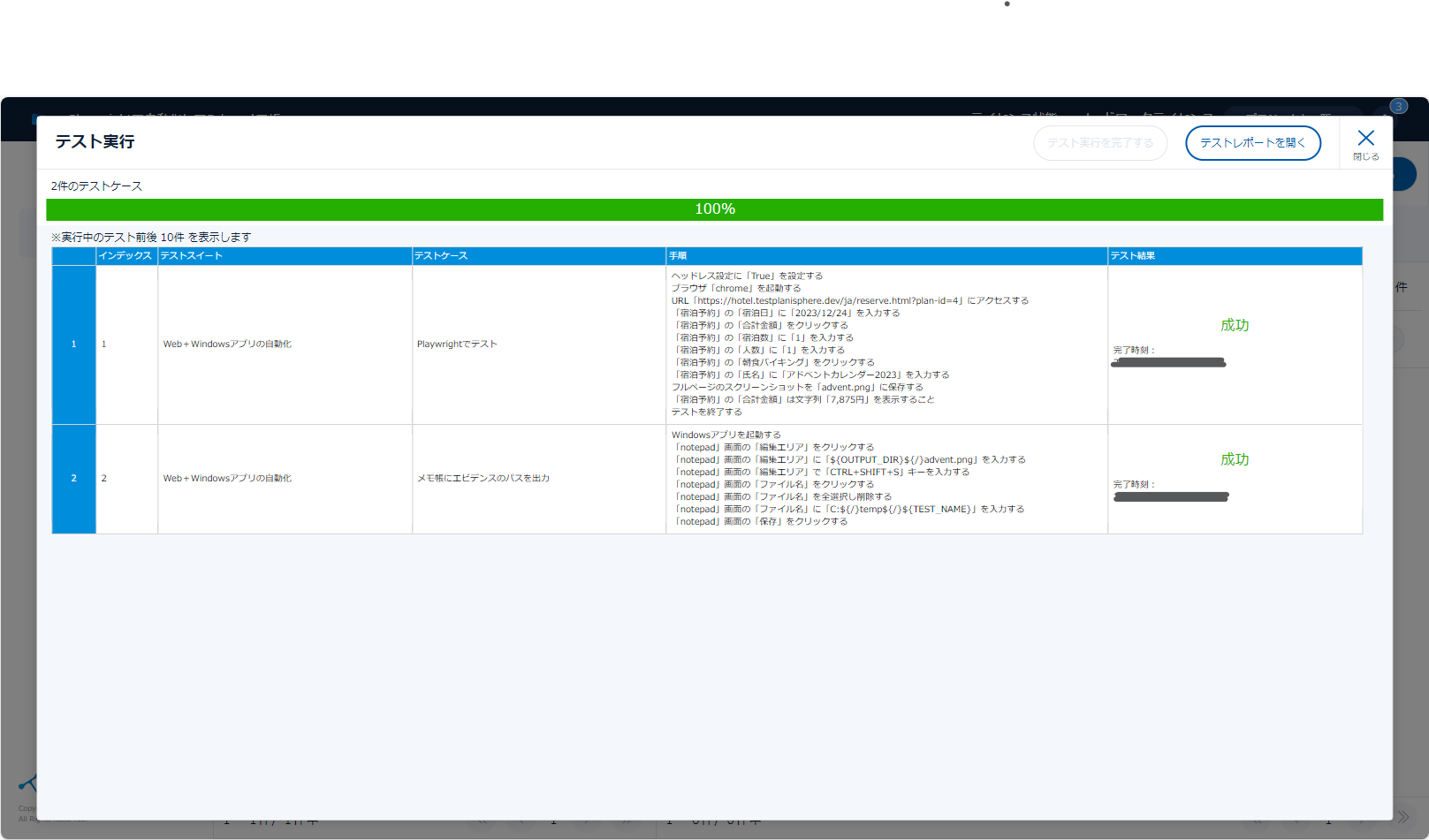Click the notification badge 3 behind the dialog

click(x=1398, y=106)
